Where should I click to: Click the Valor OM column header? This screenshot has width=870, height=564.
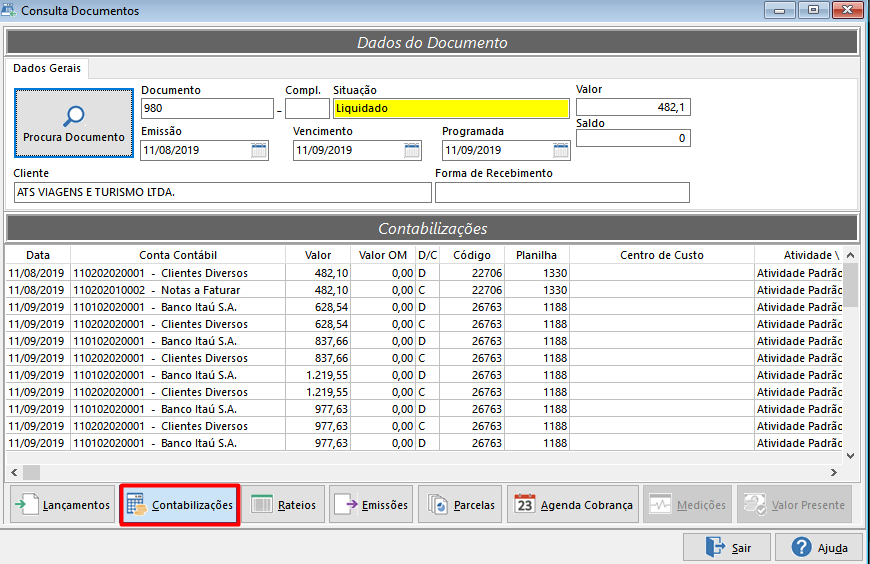(x=383, y=255)
